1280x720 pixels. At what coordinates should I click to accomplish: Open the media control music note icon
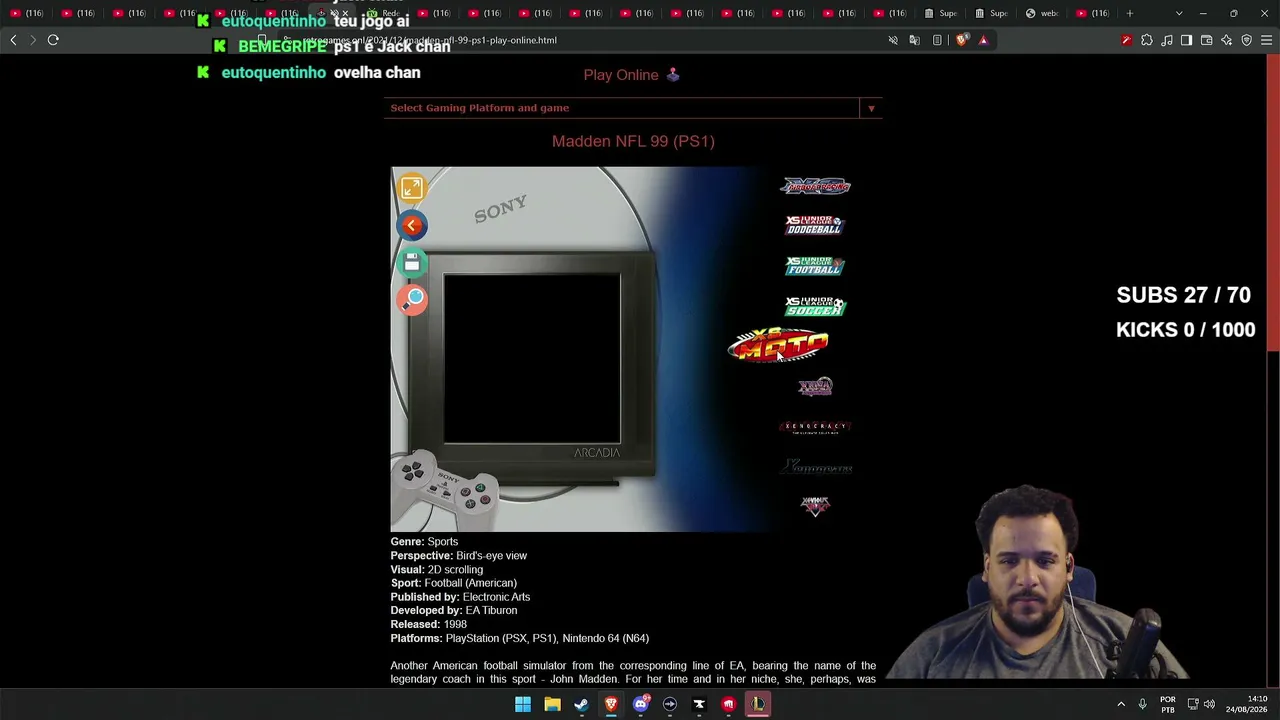tap(1167, 40)
